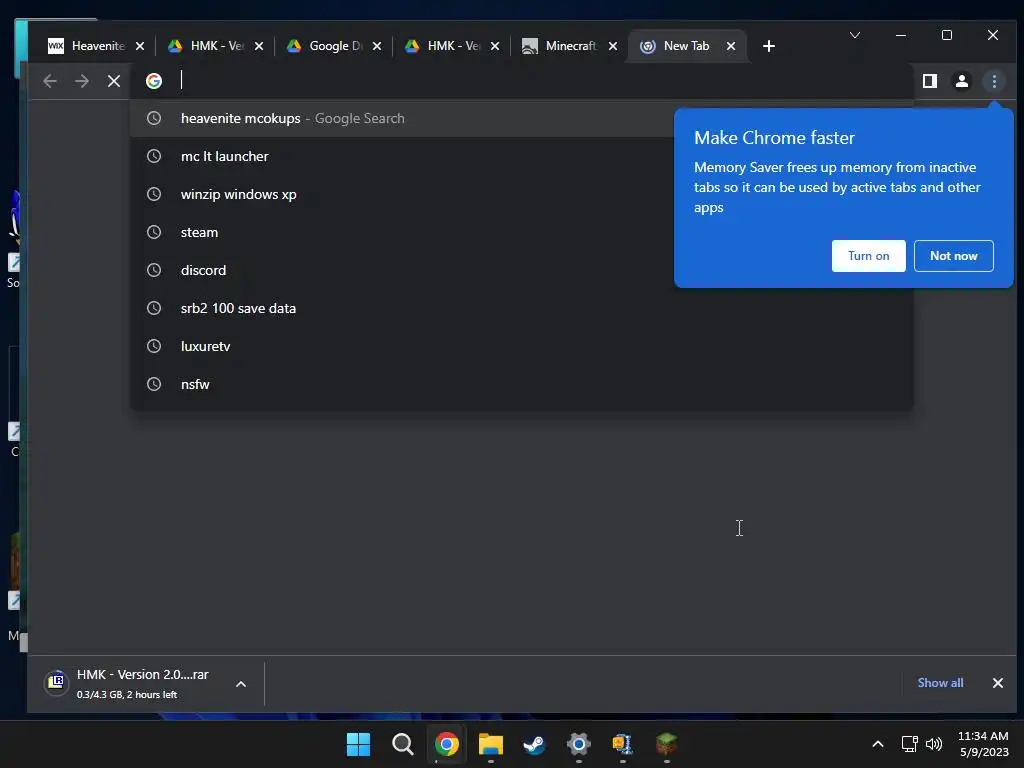
Task: Minimize the Chrome window
Action: (901, 35)
